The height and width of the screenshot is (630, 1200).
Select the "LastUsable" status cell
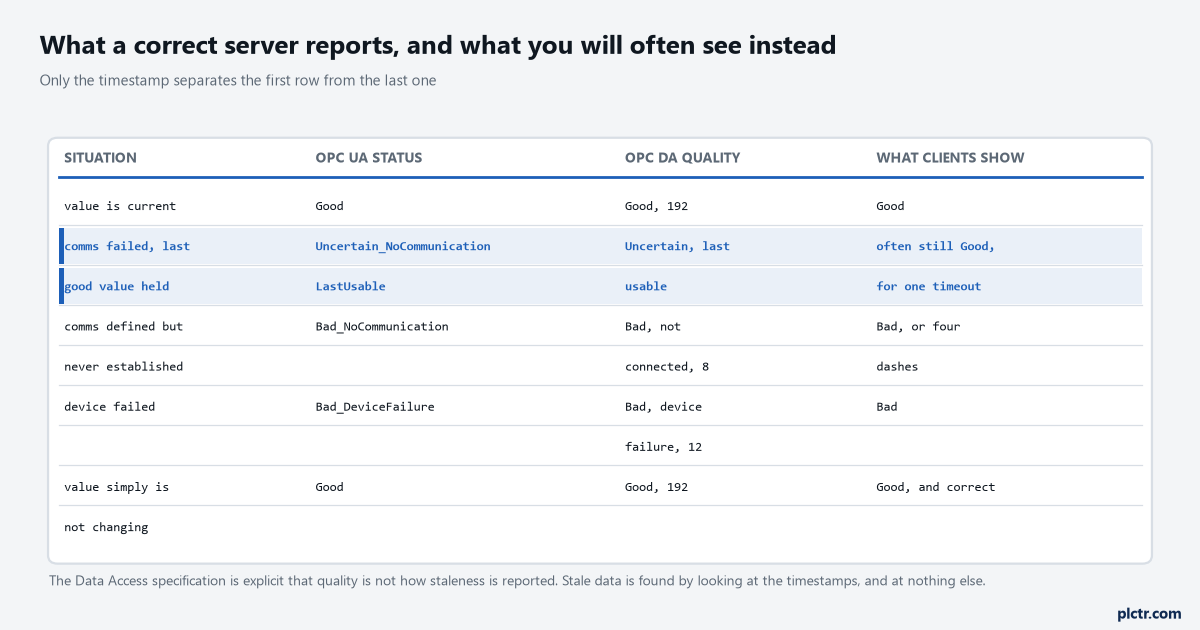(350, 286)
